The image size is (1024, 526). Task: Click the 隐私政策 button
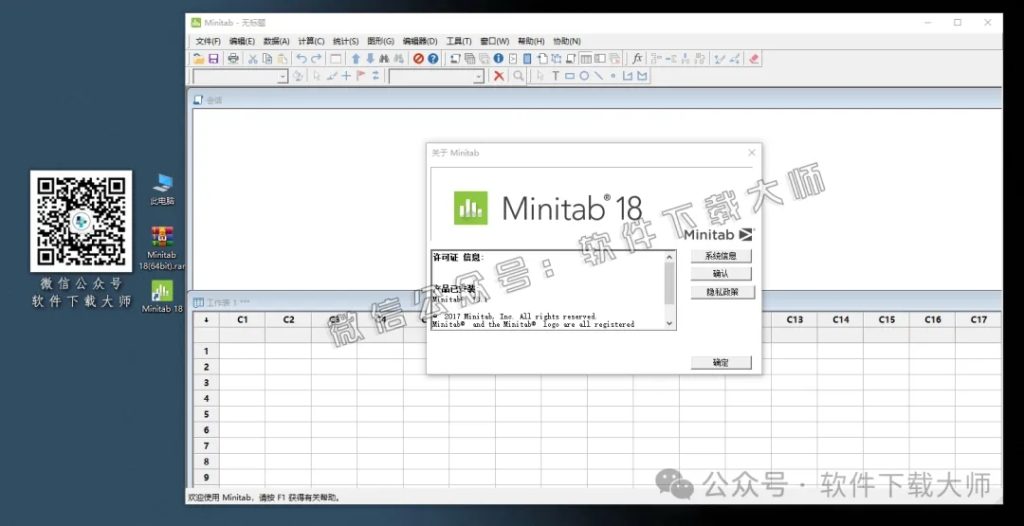click(x=722, y=292)
